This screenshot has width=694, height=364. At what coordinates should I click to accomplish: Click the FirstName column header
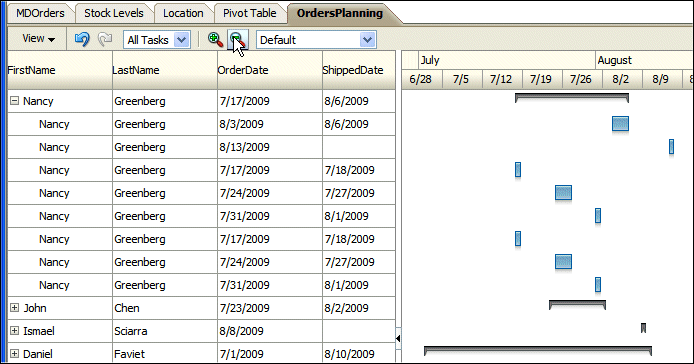pyautogui.click(x=60, y=70)
